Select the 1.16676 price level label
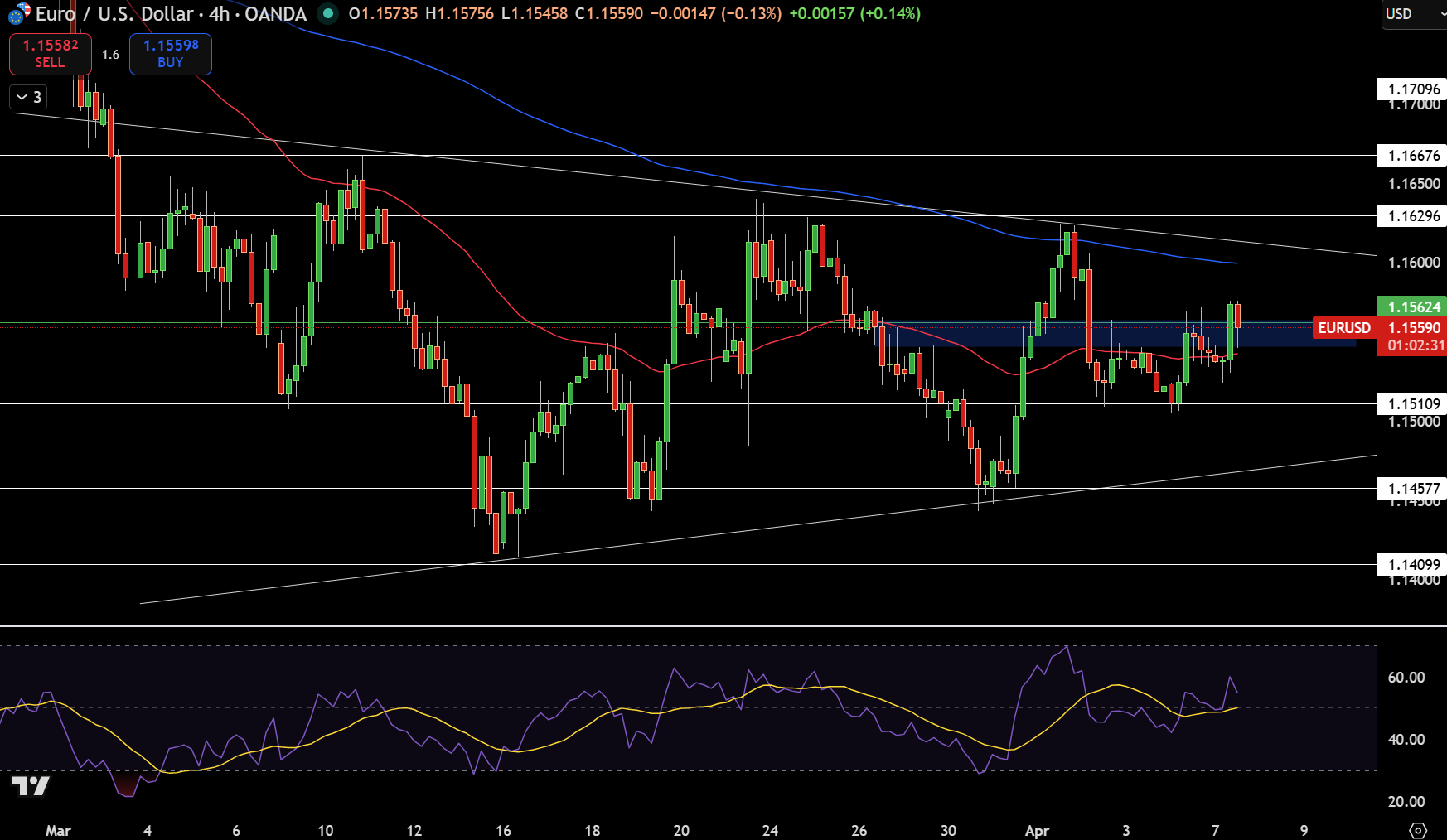 (1412, 155)
